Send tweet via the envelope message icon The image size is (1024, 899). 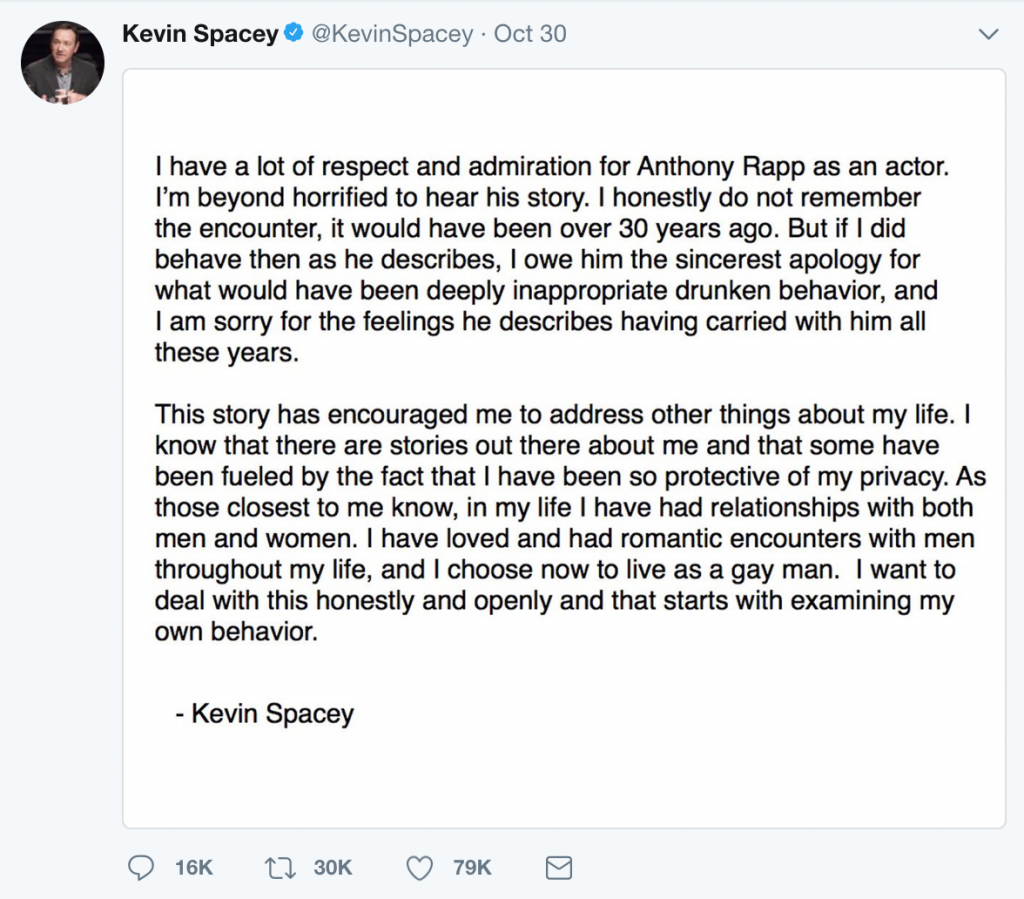point(558,868)
